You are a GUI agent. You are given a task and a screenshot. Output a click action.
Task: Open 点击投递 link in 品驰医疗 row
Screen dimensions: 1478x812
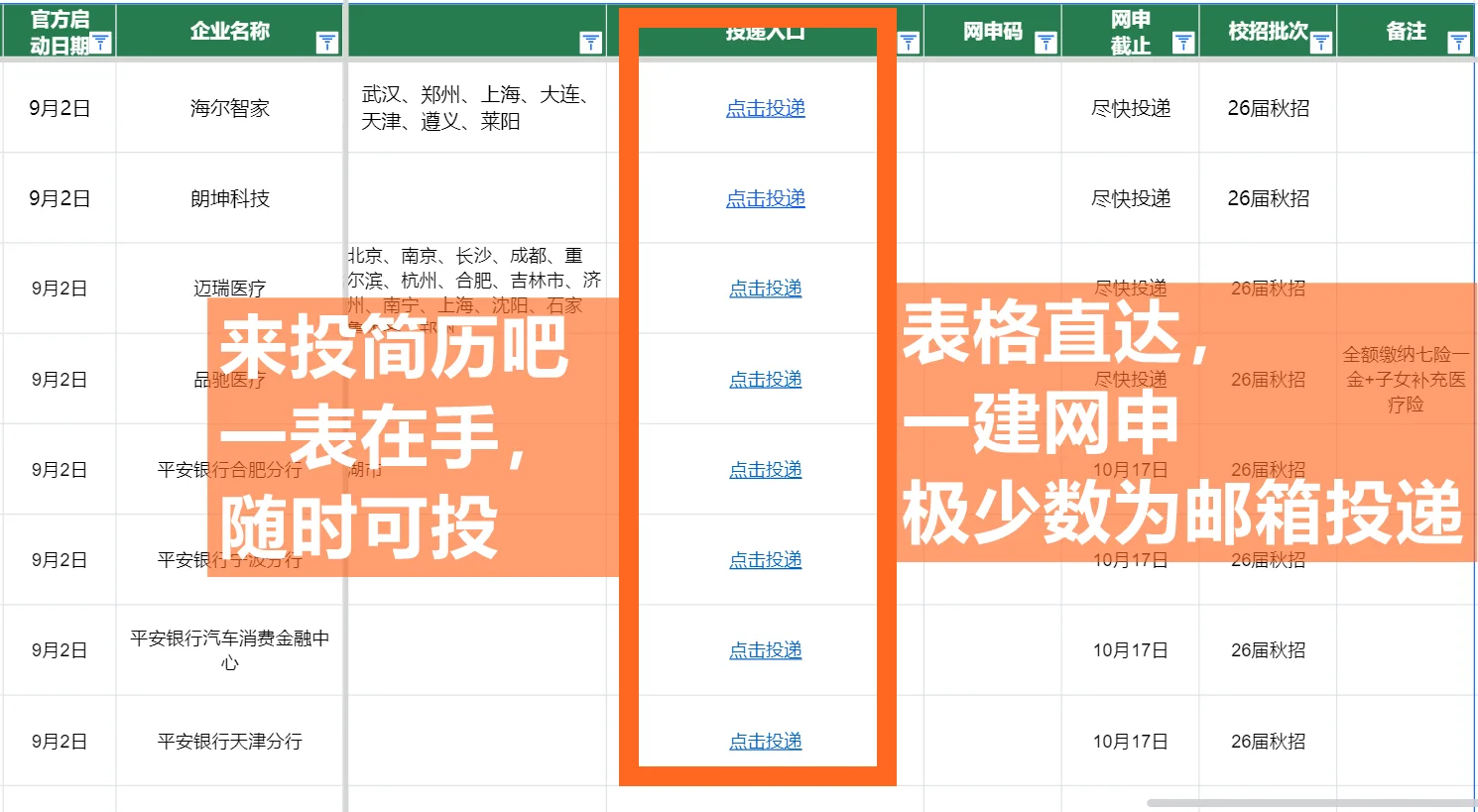point(766,380)
